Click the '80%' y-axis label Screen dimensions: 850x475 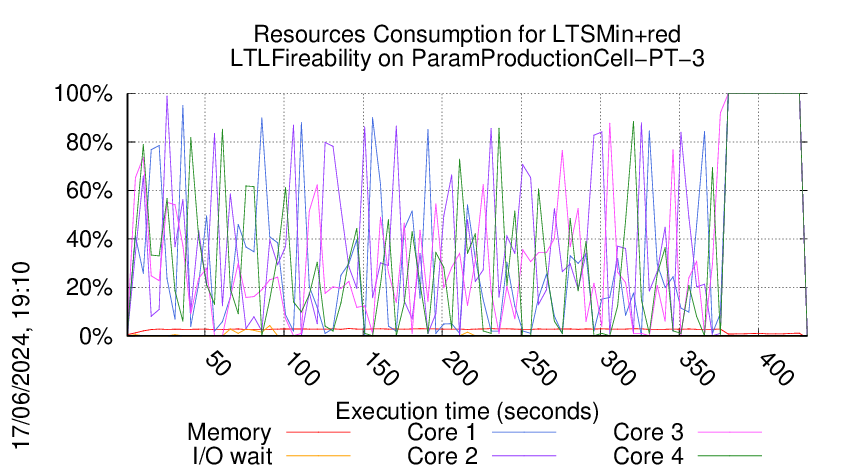[89, 143]
